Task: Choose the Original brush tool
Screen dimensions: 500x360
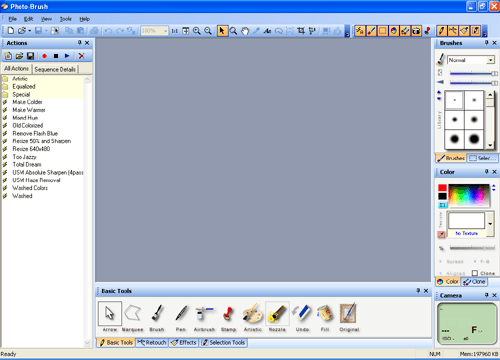Action: (349, 316)
